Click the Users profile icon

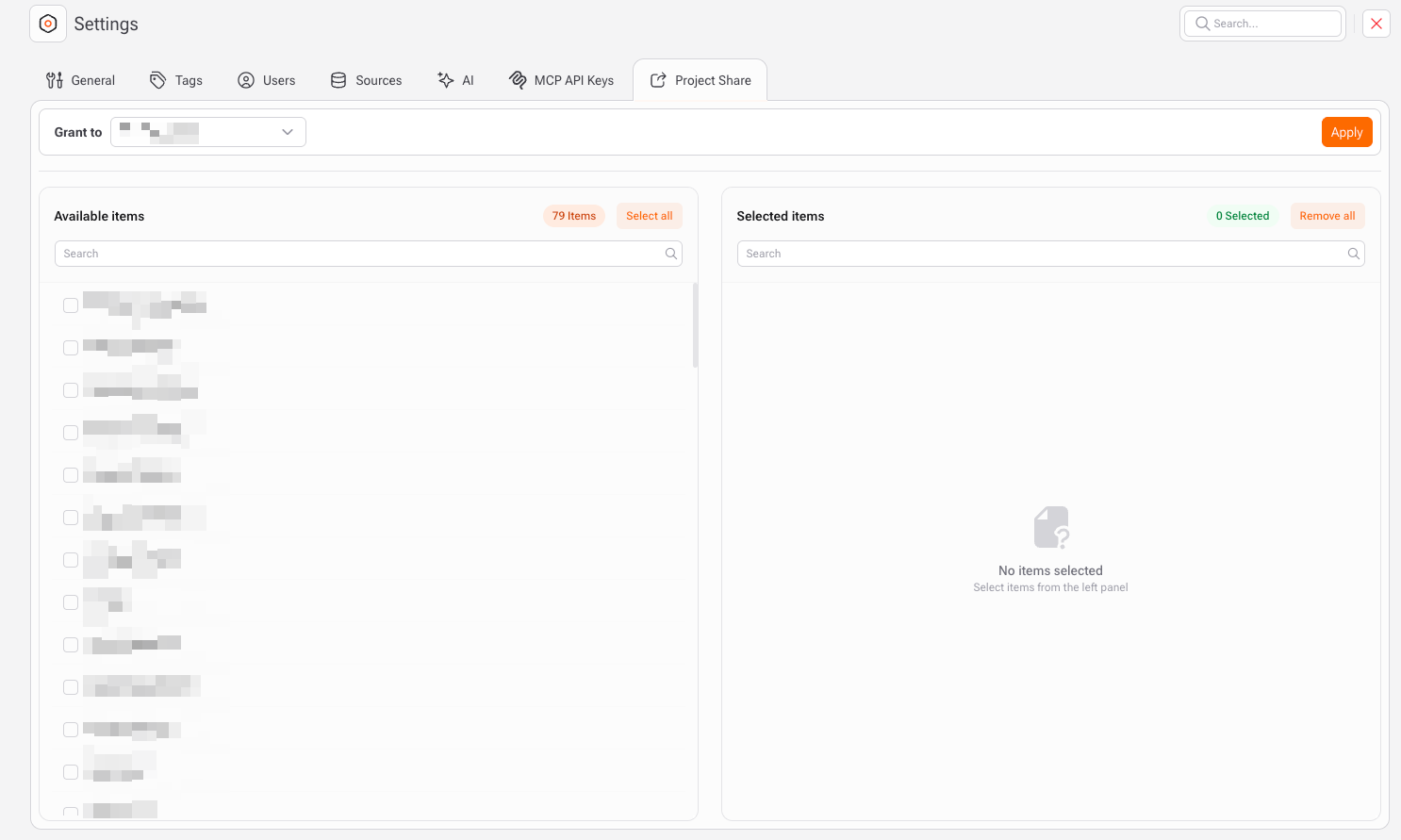point(246,80)
